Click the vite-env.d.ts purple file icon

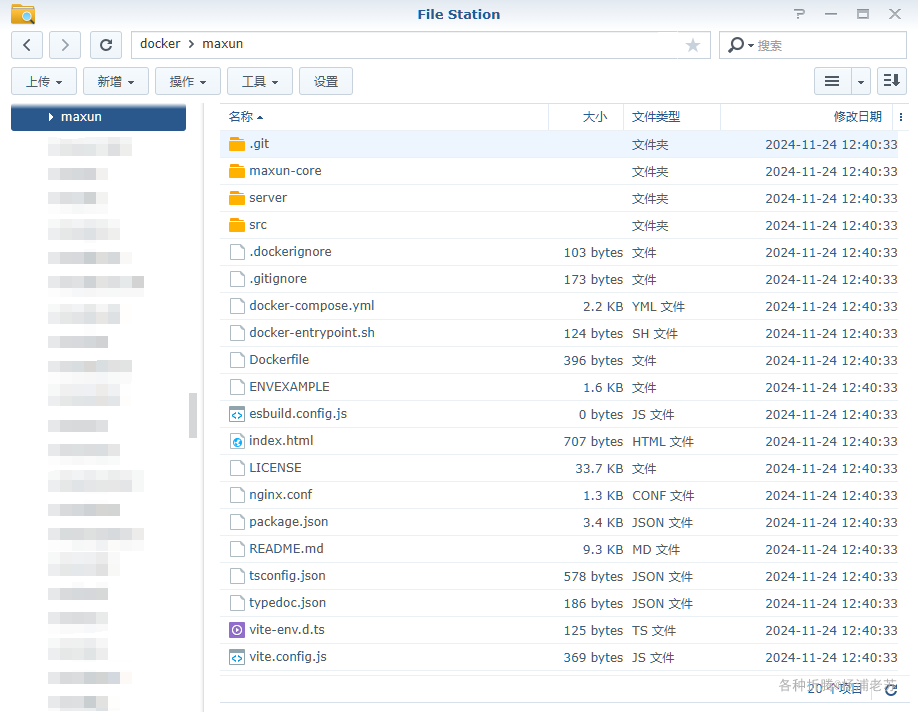tap(237, 630)
